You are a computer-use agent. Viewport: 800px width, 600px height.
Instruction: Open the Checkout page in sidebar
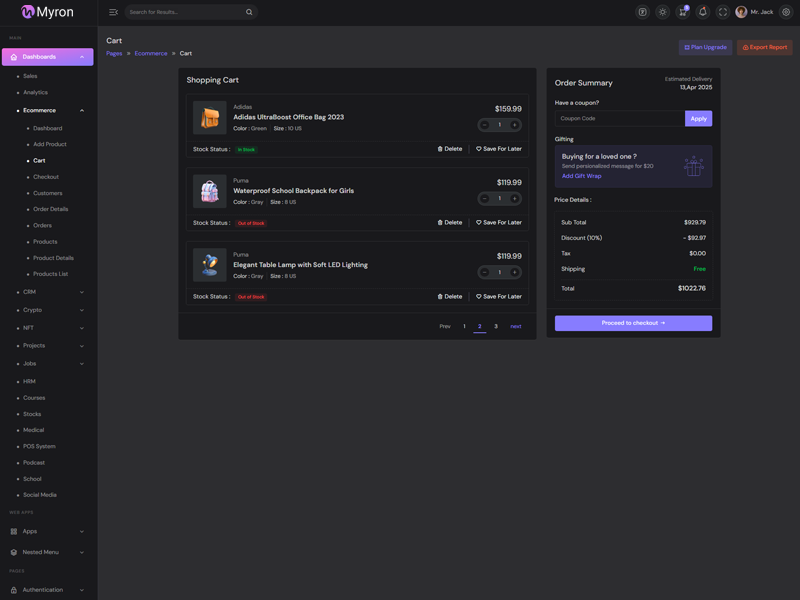tap(46, 177)
